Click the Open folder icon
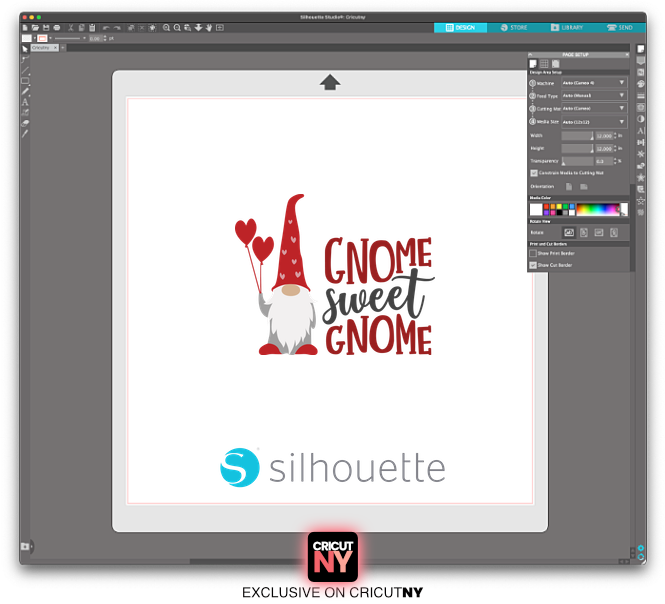Screen dimensions: 665x604 (35, 28)
